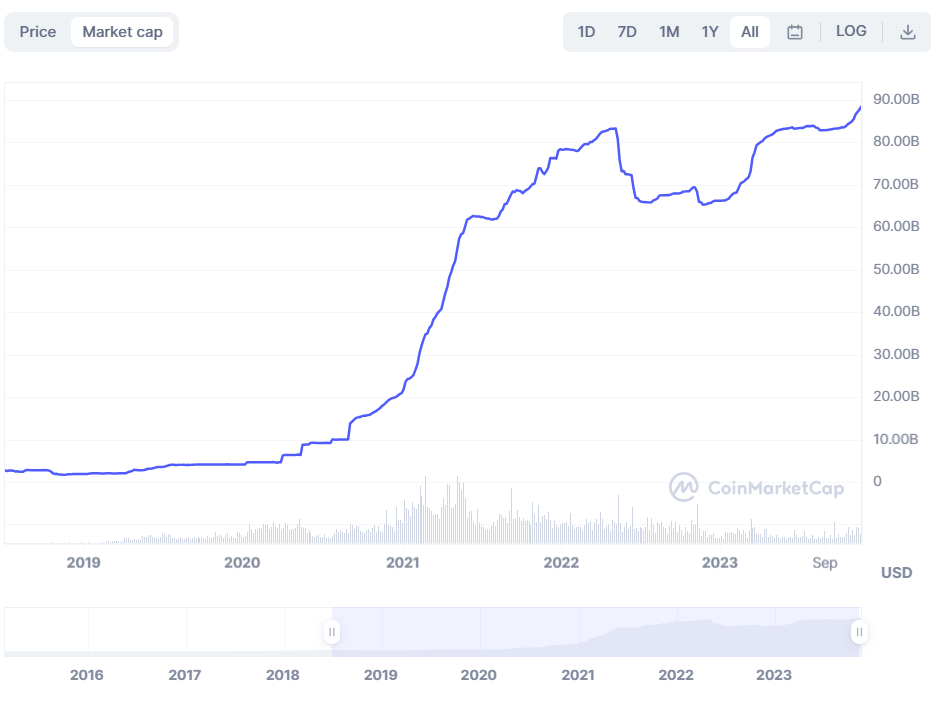
Task: Click 2016 in the range navigator
Action: 87,675
